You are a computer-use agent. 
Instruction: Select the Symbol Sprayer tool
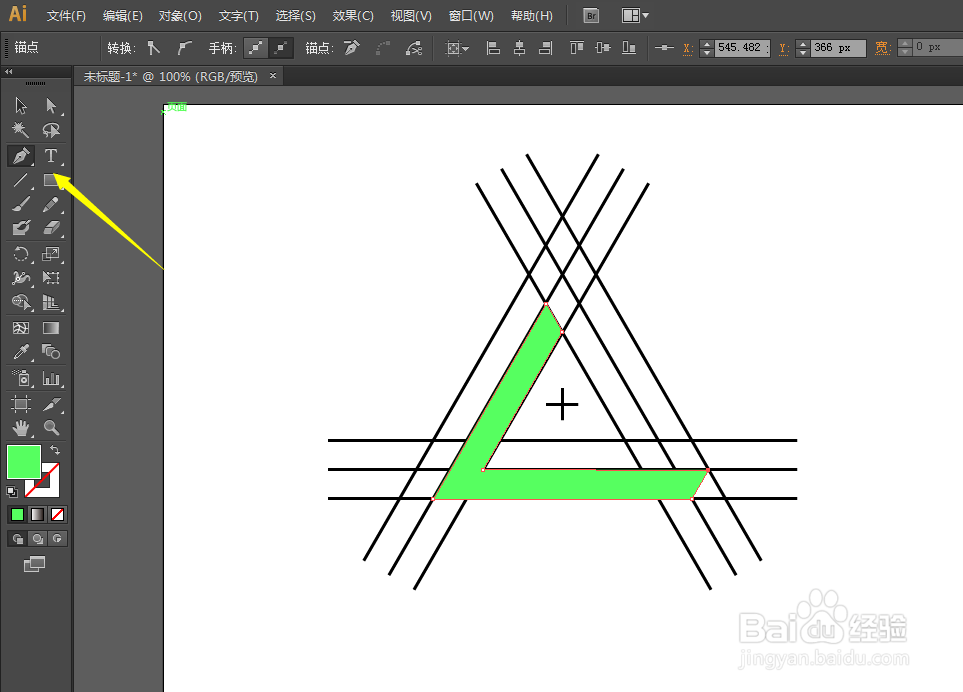pos(21,378)
